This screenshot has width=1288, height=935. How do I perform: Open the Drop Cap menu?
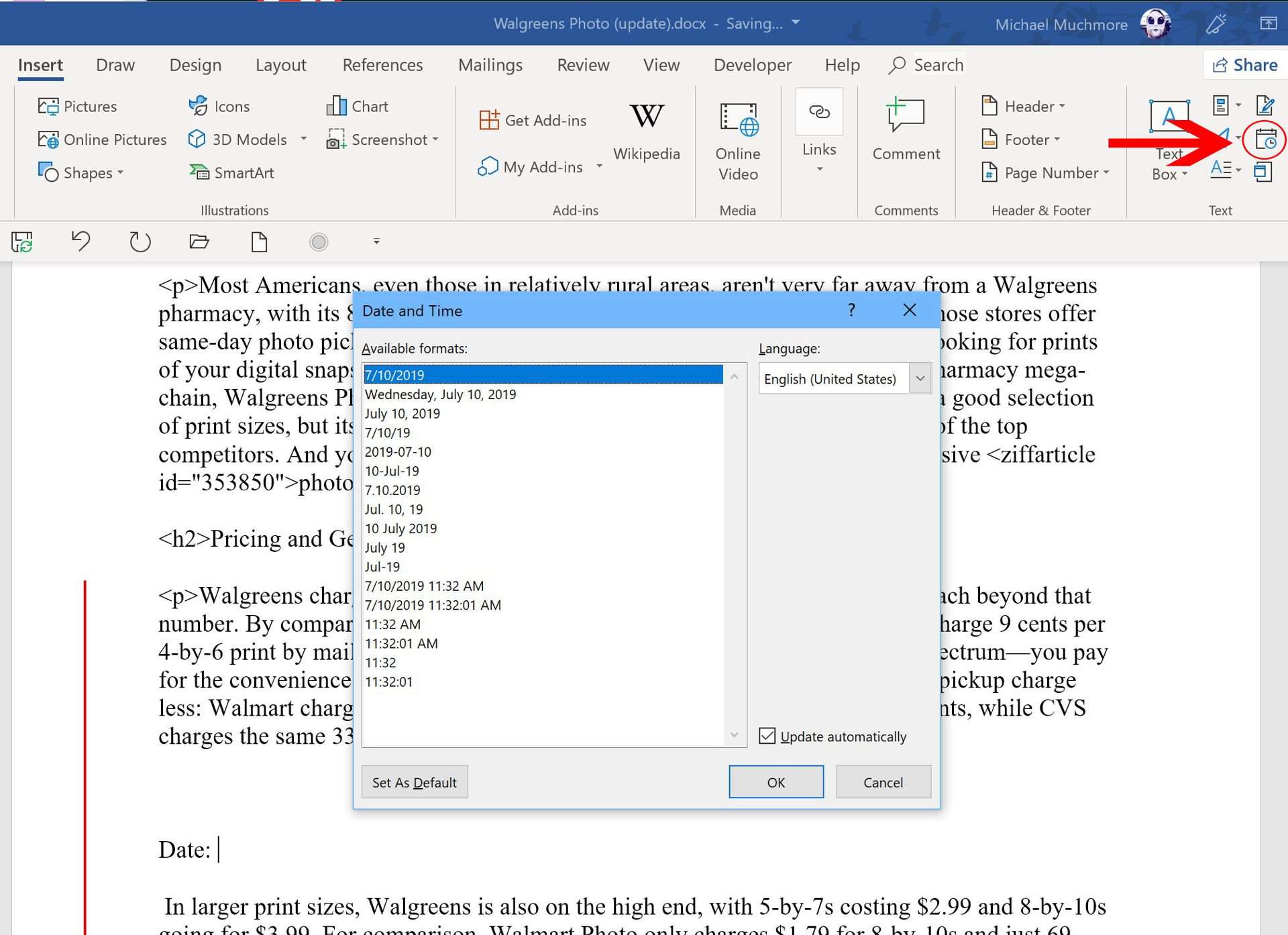(x=1226, y=170)
